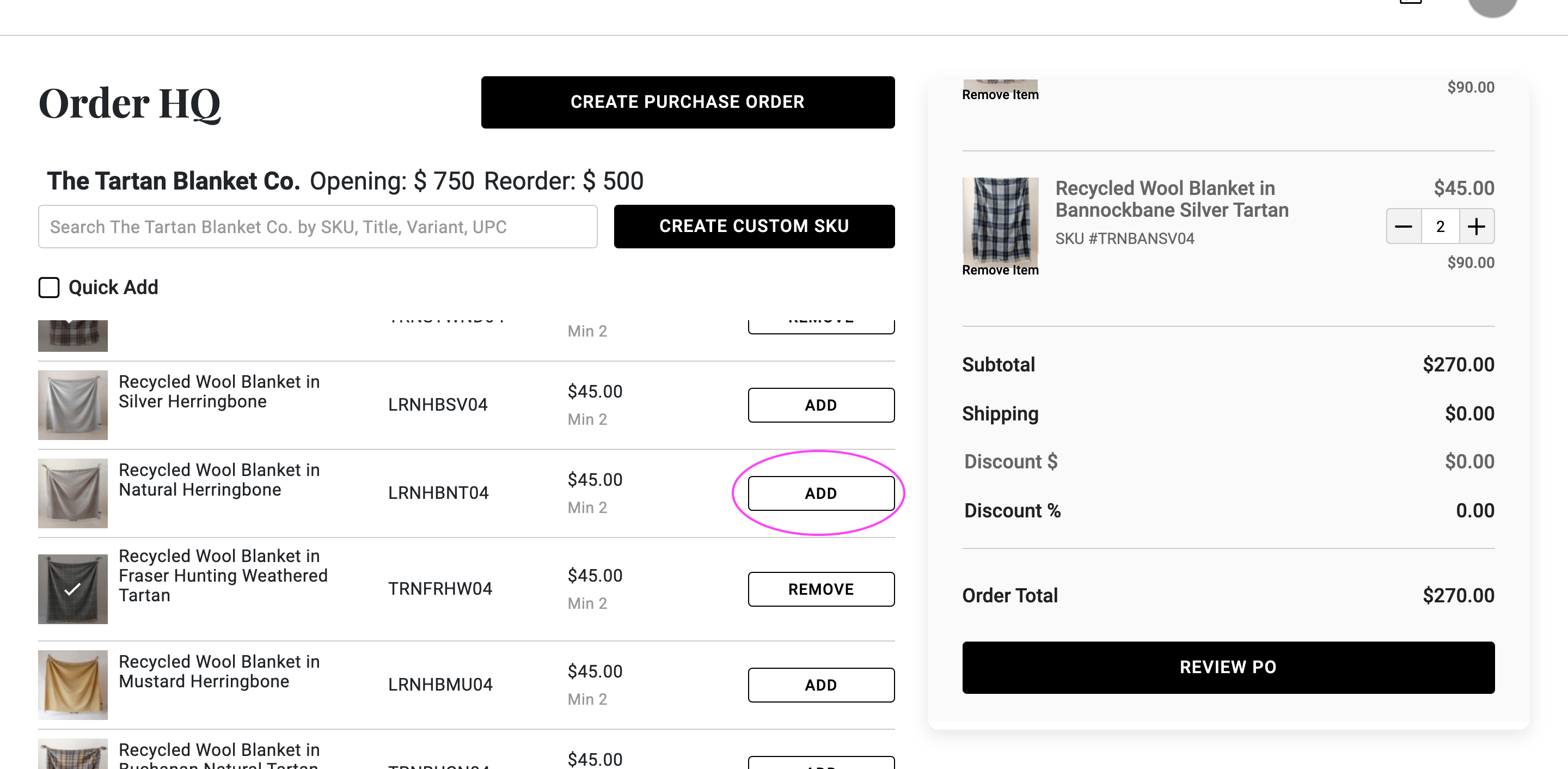Add Recycled Wool Blanket in Silver Herringbone
This screenshot has width=1568, height=769.
(x=820, y=405)
